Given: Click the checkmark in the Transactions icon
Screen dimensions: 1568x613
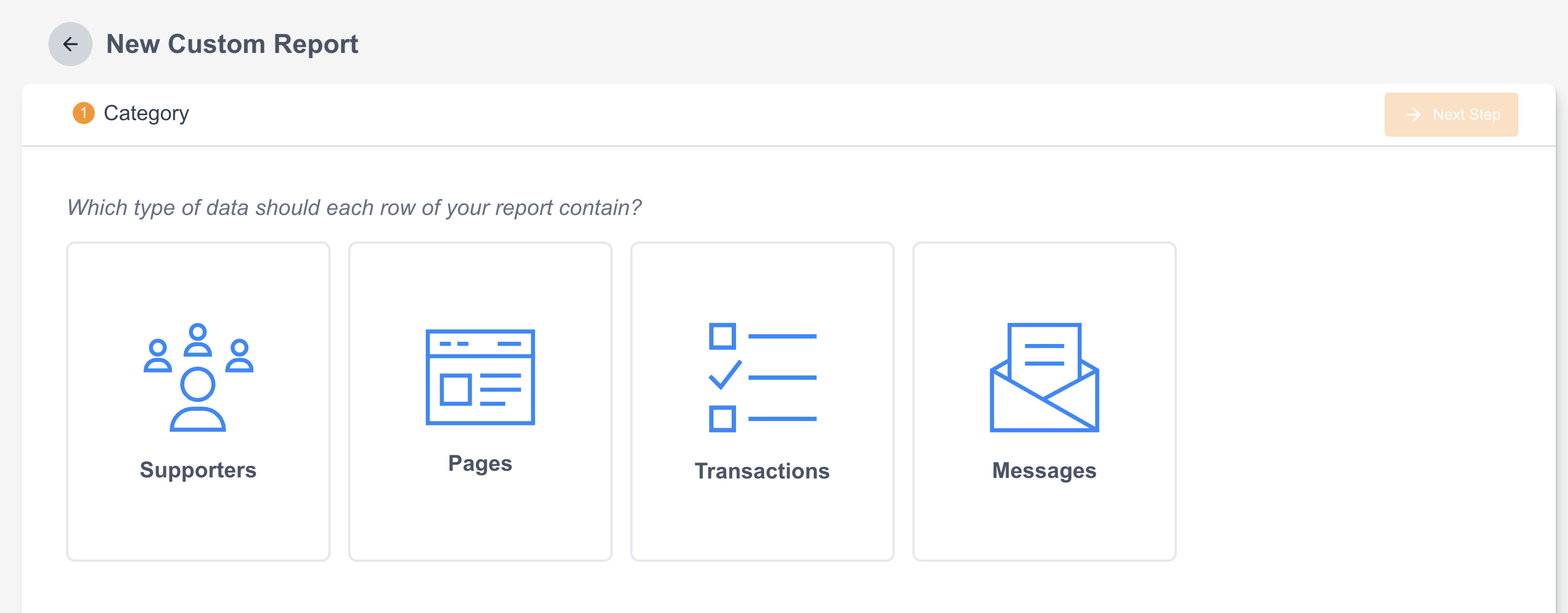Looking at the screenshot, I should tap(724, 374).
